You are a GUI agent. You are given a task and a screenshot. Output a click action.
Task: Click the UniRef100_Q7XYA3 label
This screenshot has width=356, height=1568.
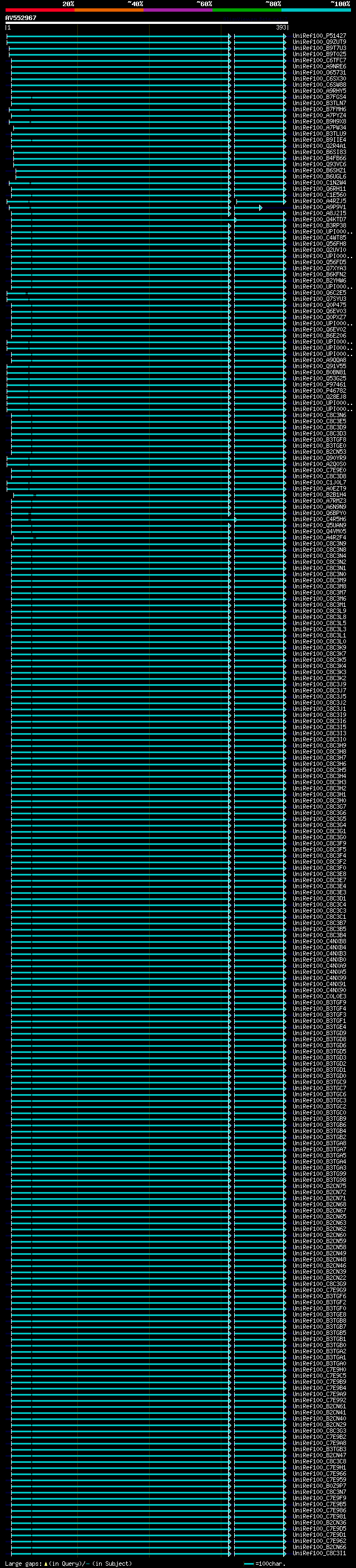click(319, 269)
